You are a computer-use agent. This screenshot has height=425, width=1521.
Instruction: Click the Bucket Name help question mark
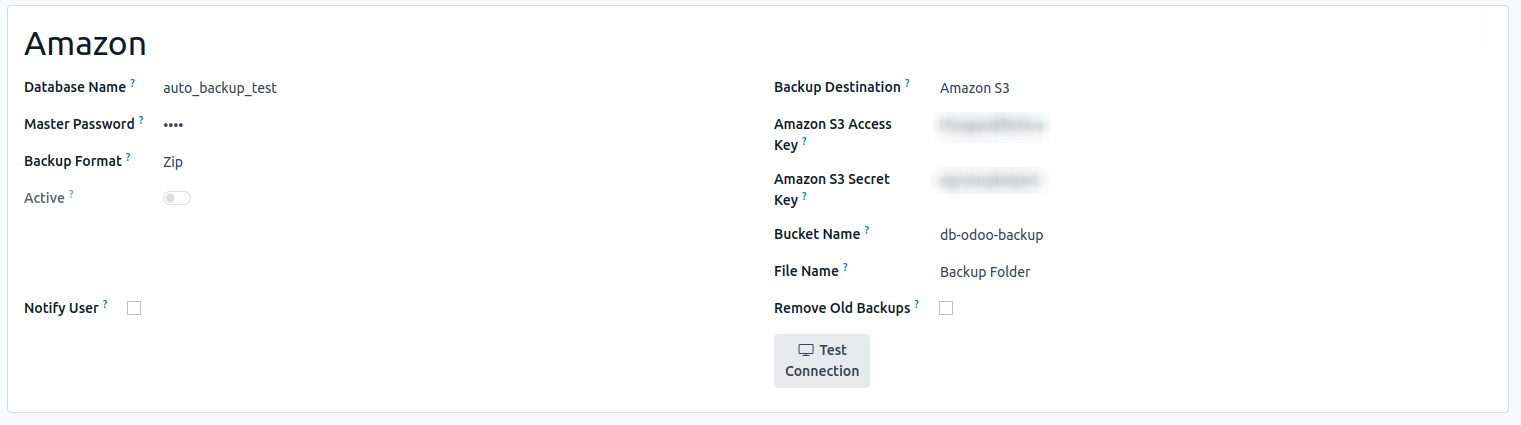pos(867,231)
